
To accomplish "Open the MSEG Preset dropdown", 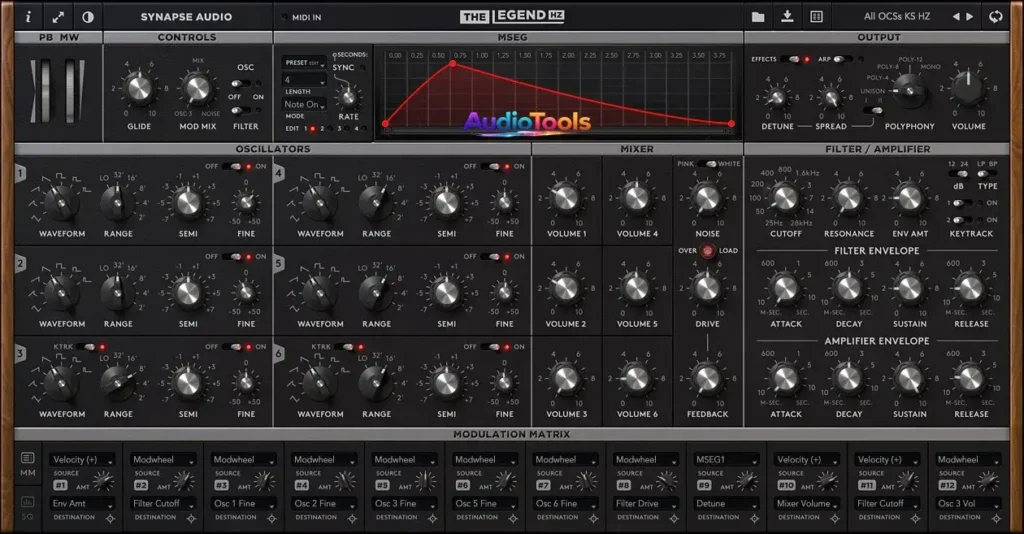I will [304, 63].
